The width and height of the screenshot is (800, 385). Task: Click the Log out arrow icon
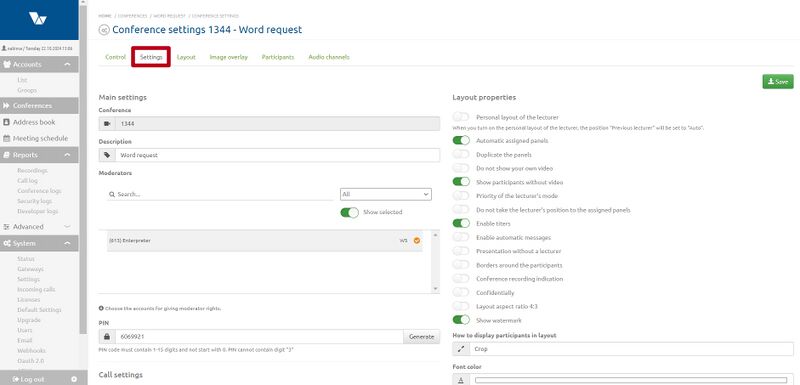(15, 379)
